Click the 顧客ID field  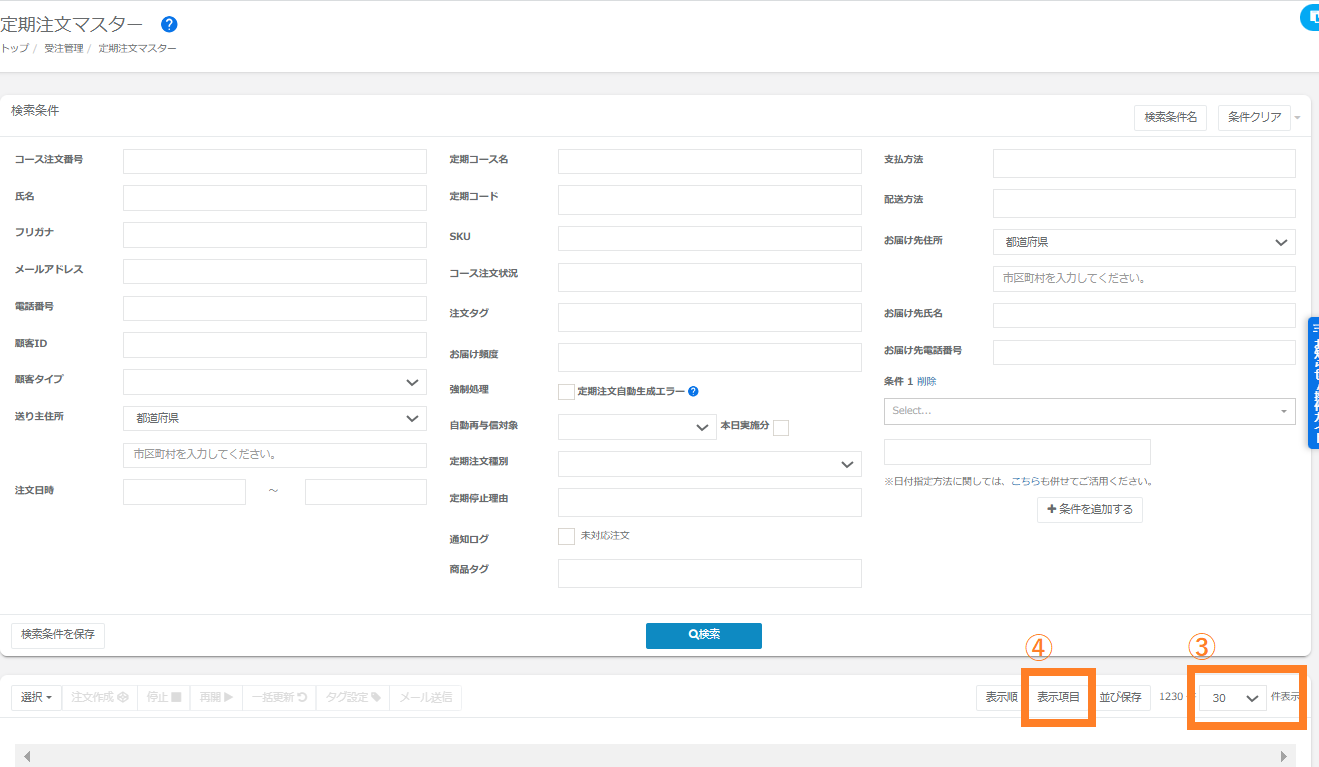coord(275,345)
